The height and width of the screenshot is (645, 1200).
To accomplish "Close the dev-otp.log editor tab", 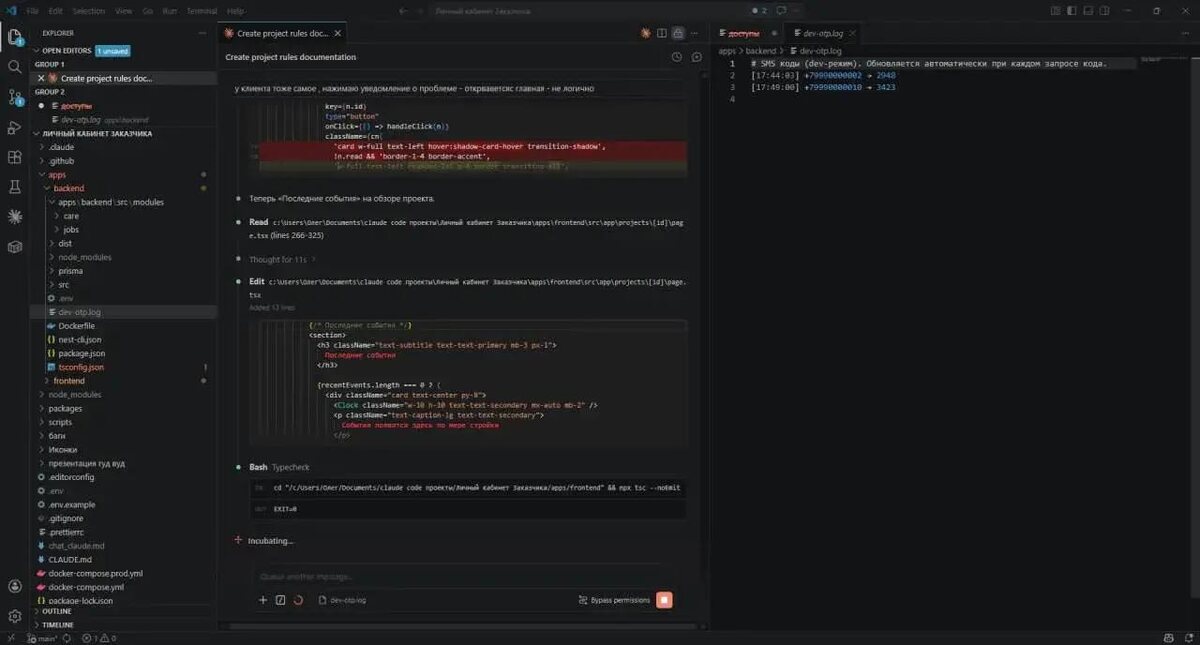I will (x=852, y=33).
